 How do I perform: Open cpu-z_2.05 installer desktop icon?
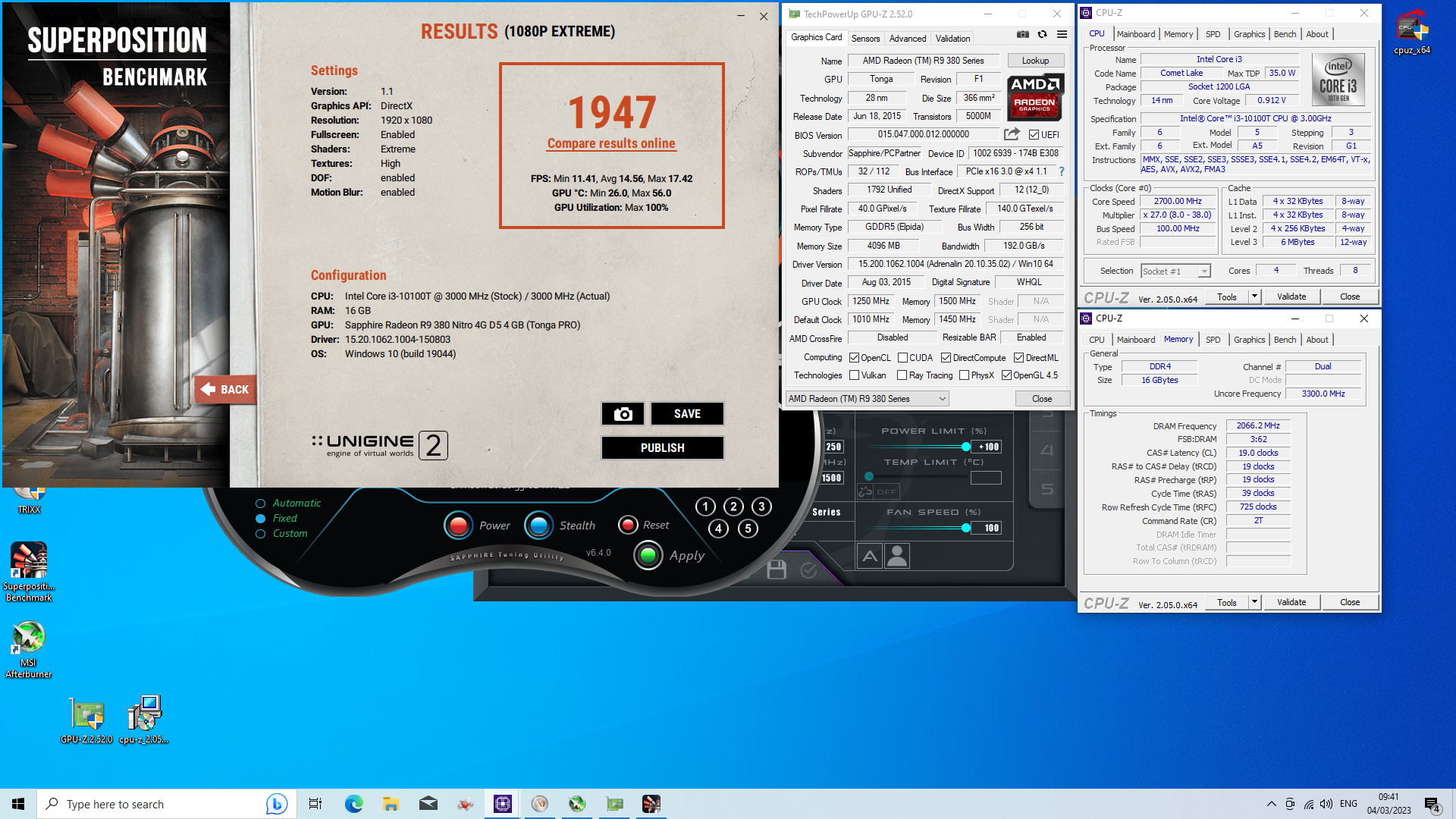click(144, 720)
